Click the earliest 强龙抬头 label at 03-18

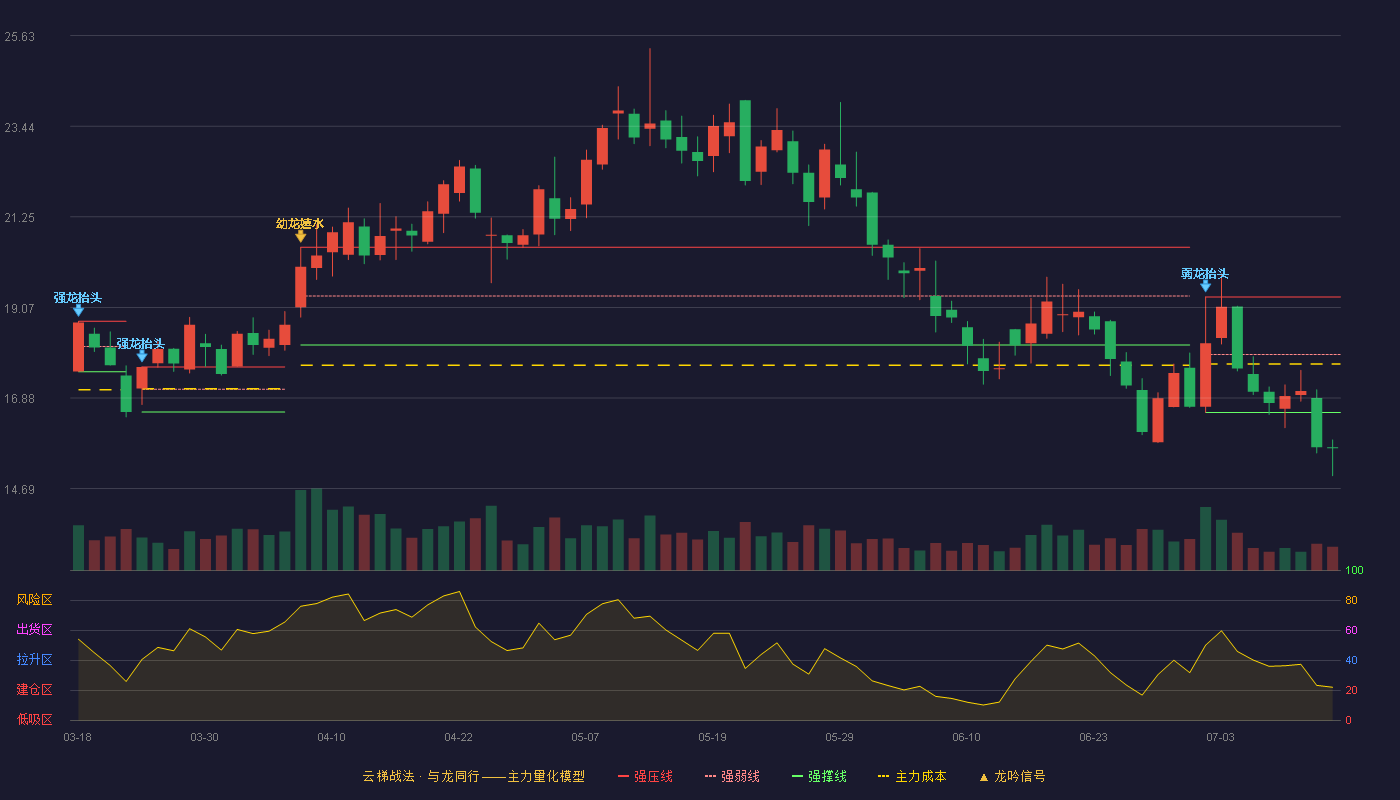click(x=78, y=297)
